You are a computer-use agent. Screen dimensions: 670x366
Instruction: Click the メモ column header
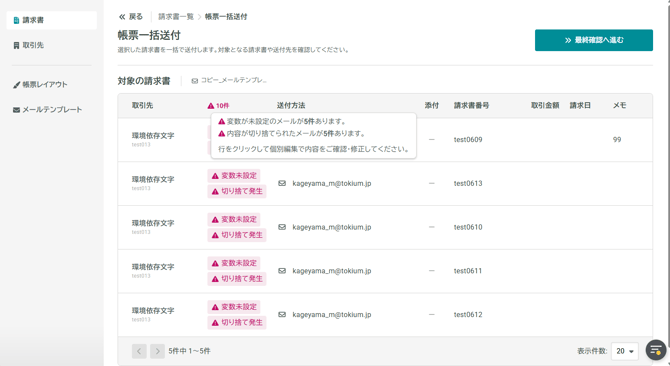coord(620,105)
